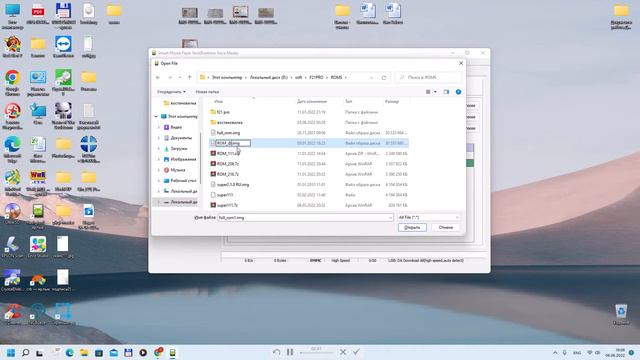Sort files by Размер column
640x360 pixels.
(392, 101)
